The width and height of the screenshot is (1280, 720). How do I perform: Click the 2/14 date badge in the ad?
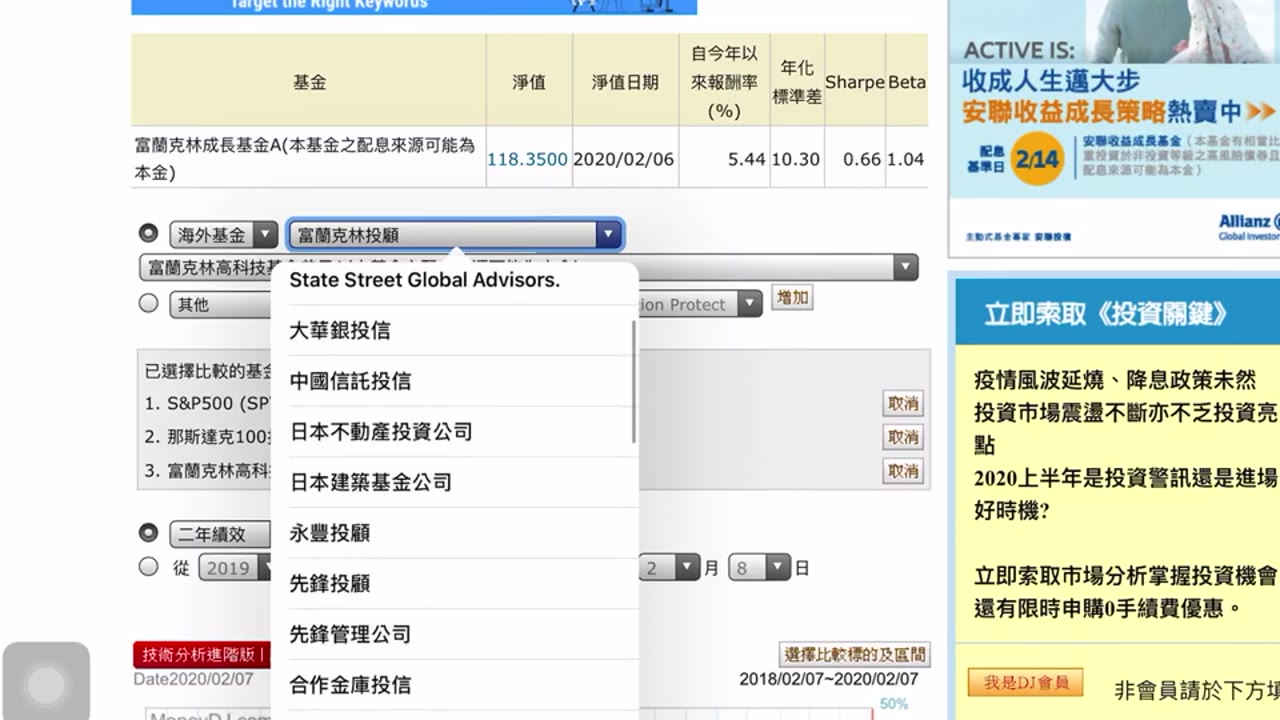[x=1037, y=158]
